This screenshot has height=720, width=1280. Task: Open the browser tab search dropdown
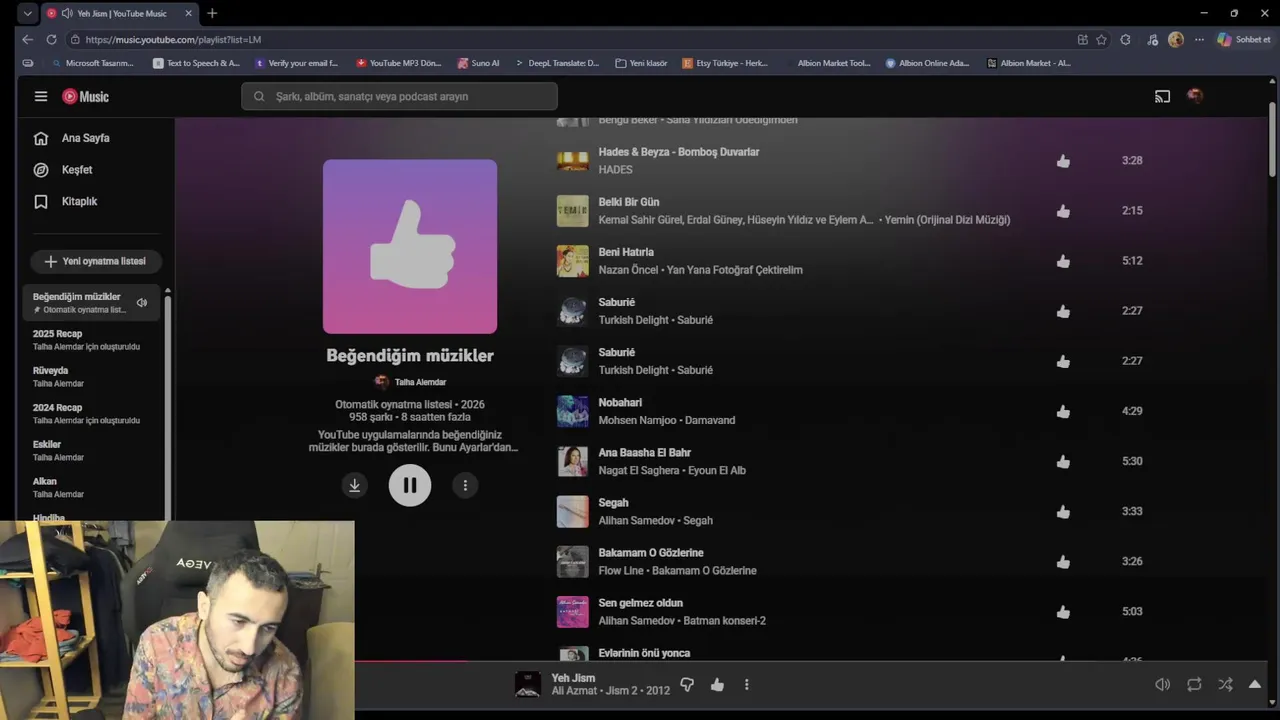click(27, 13)
